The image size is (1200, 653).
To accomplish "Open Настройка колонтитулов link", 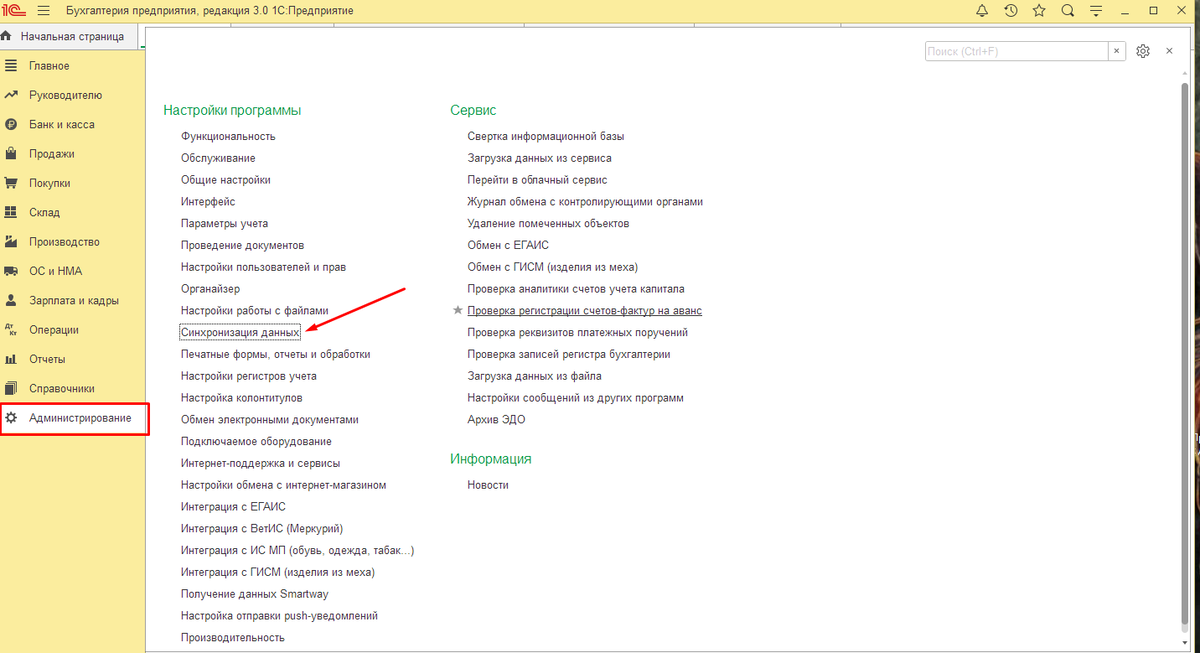I will [x=242, y=398].
